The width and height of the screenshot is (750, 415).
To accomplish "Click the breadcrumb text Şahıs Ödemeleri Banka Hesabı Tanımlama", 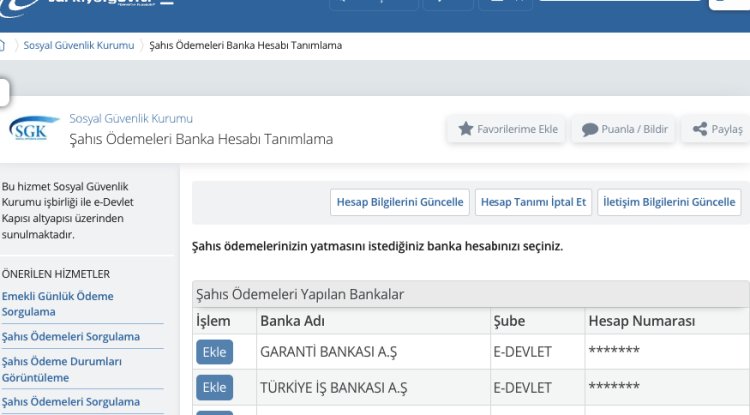I will click(245, 45).
